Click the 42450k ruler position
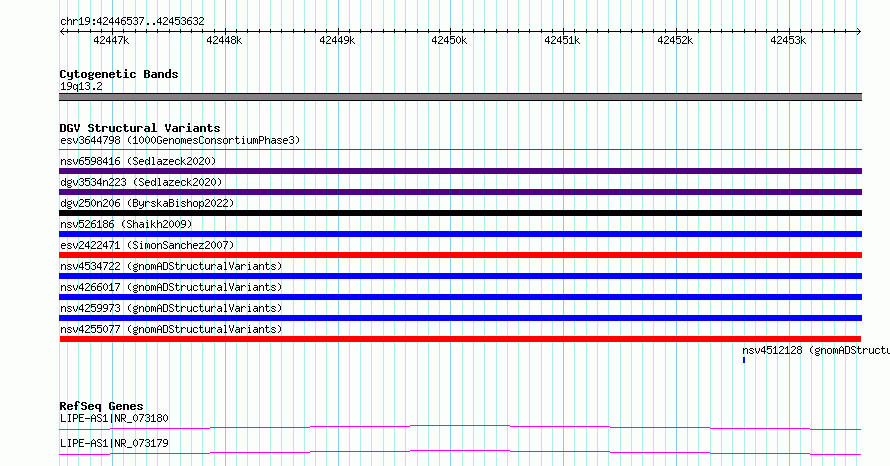This screenshot has width=890, height=466. pos(449,40)
